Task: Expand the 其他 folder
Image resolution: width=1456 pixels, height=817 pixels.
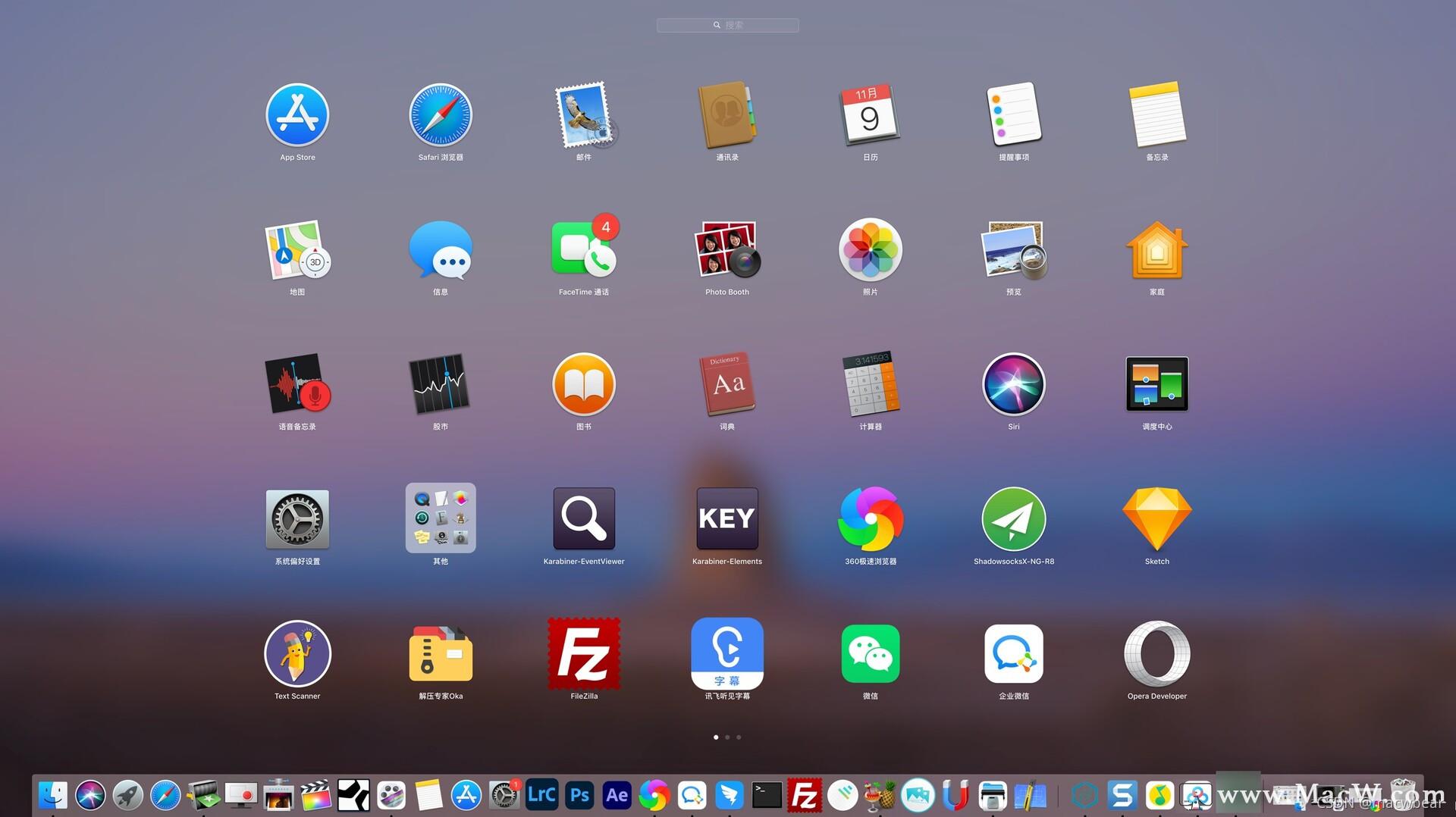Action: [441, 518]
